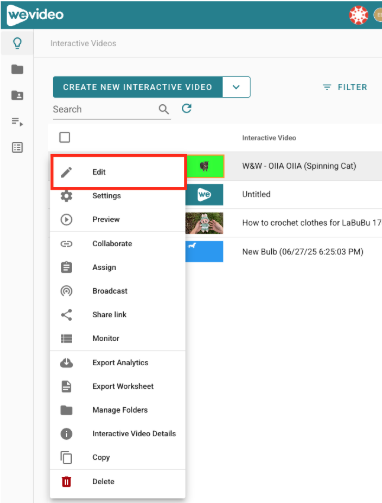Click the red snowflake avatar icon
Image resolution: width=382 pixels, height=503 pixels.
[358, 15]
